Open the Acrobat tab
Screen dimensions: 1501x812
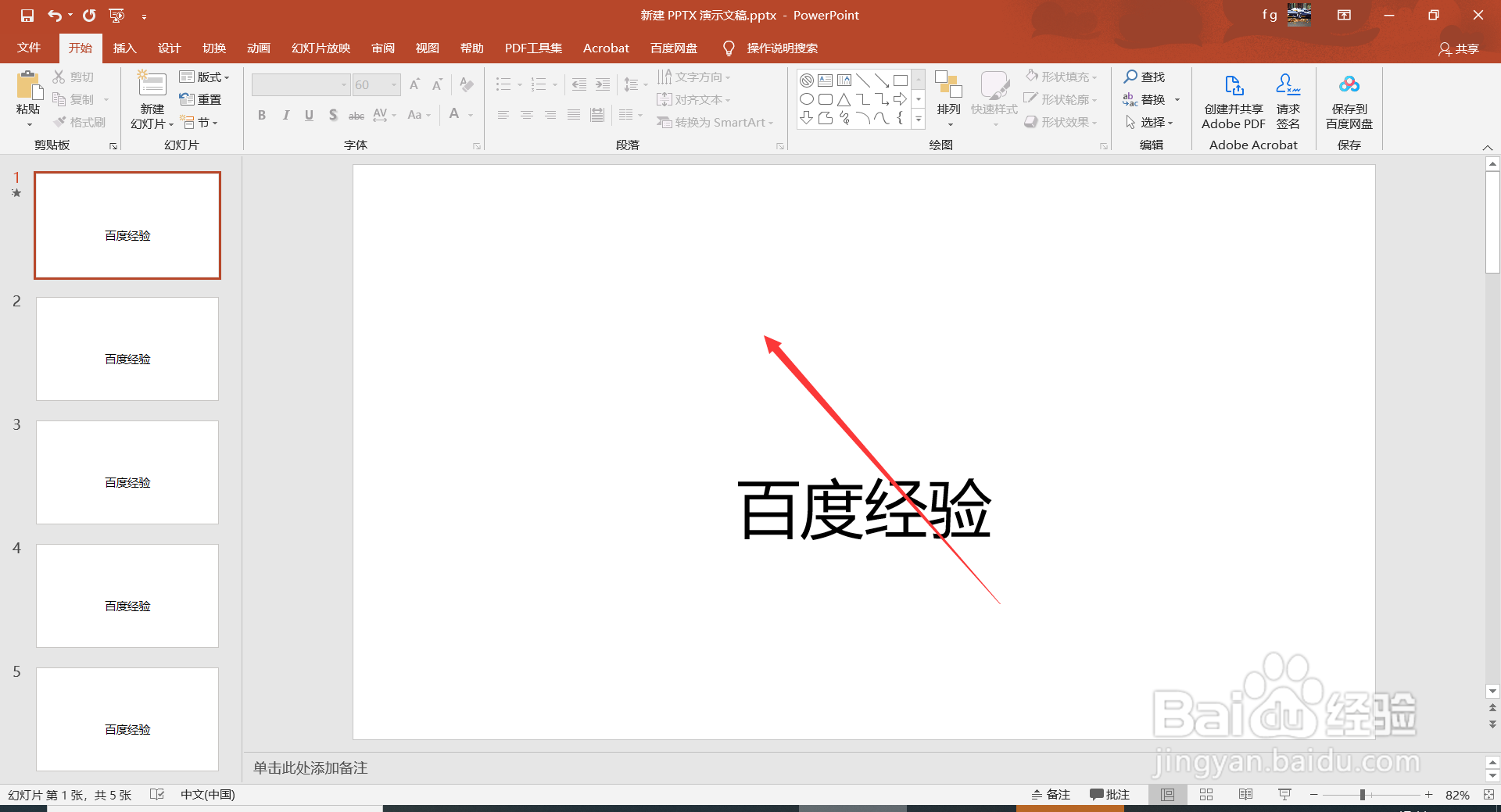point(606,48)
